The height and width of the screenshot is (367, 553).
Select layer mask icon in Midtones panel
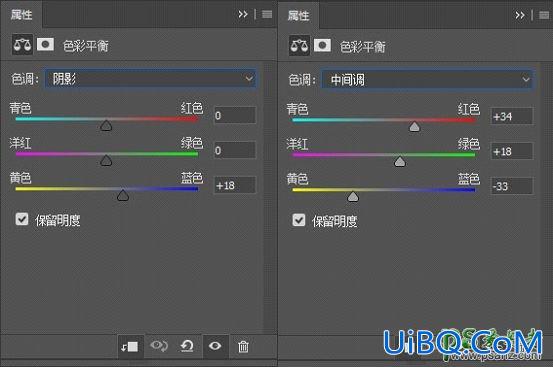(x=322, y=45)
